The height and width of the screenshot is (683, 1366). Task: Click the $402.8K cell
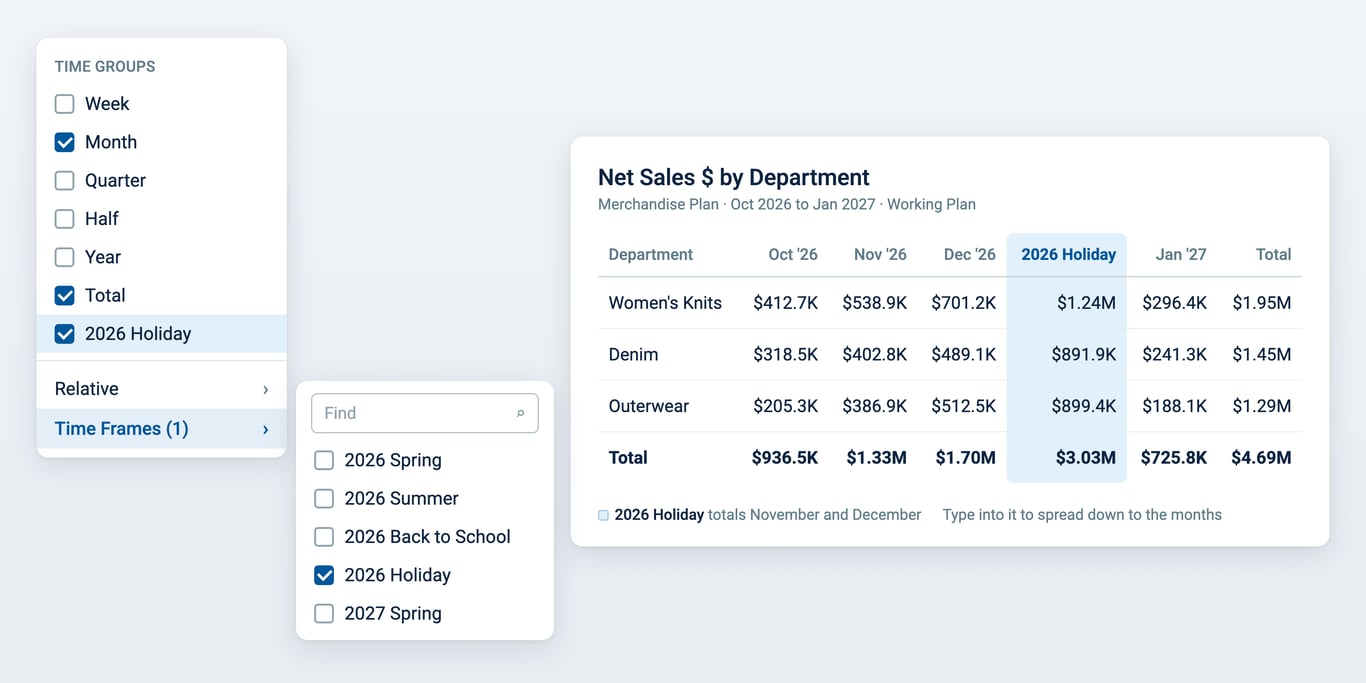tap(874, 354)
